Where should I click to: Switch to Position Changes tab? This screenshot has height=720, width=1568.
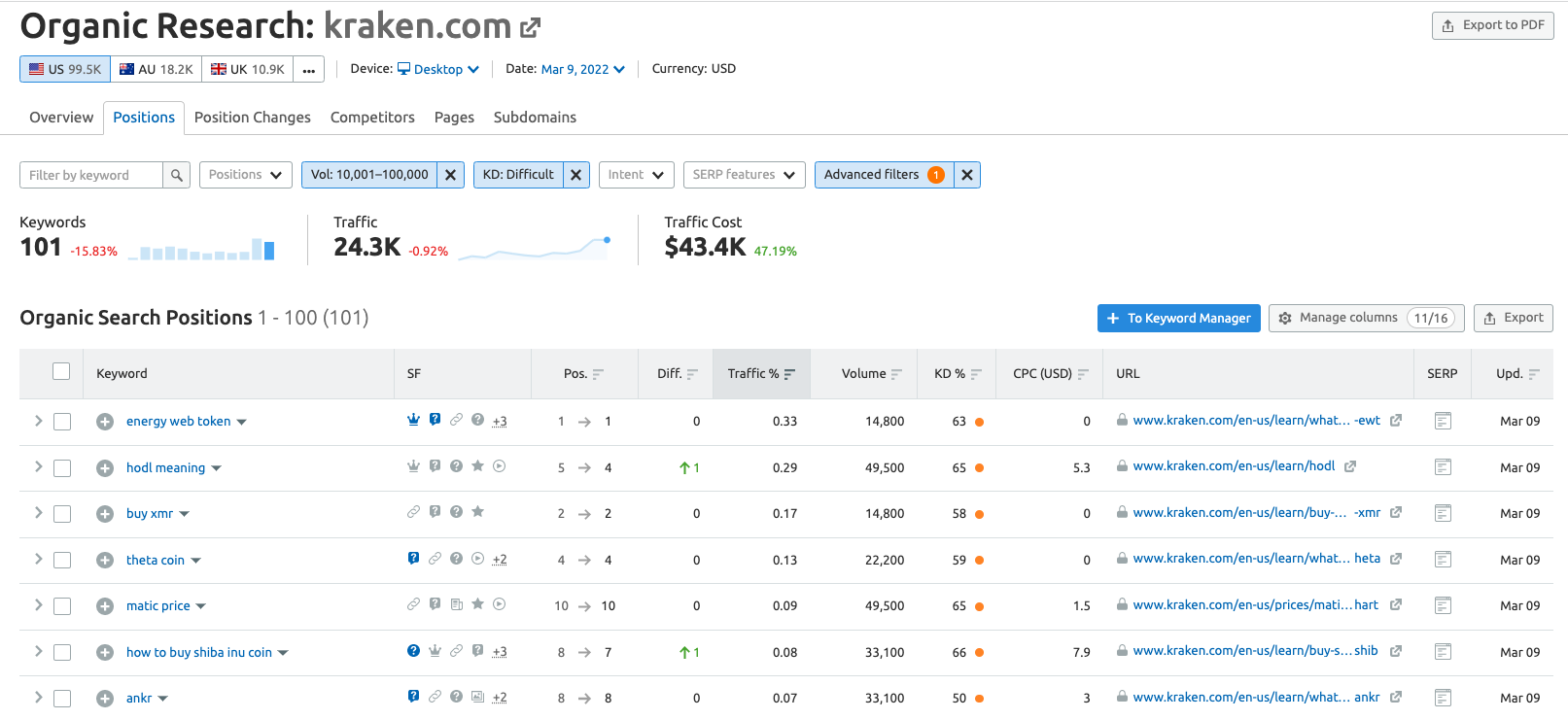pos(253,118)
